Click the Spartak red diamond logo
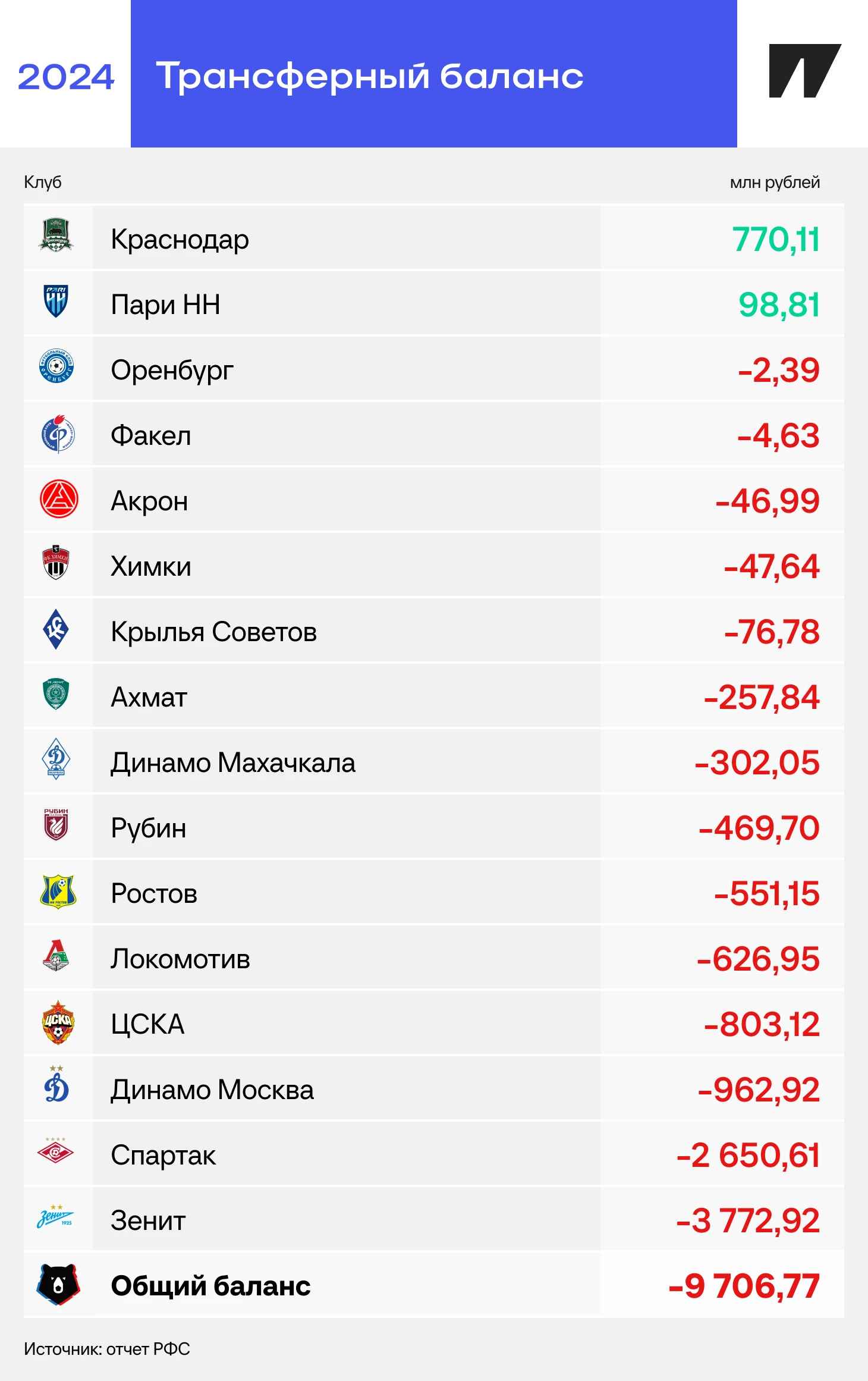This screenshot has height=1381, width=868. point(55,1151)
